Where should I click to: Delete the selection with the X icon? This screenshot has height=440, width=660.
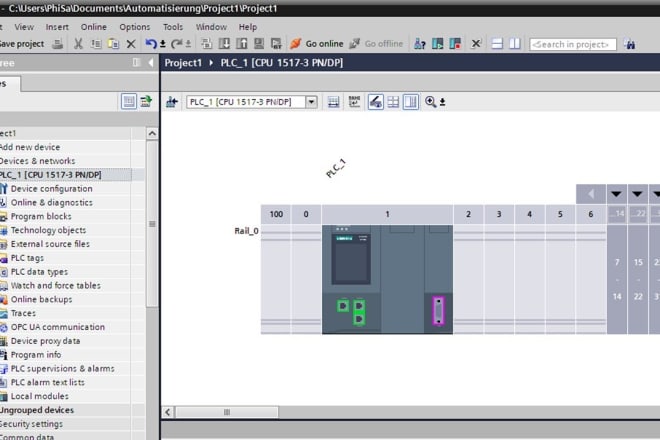[x=131, y=44]
